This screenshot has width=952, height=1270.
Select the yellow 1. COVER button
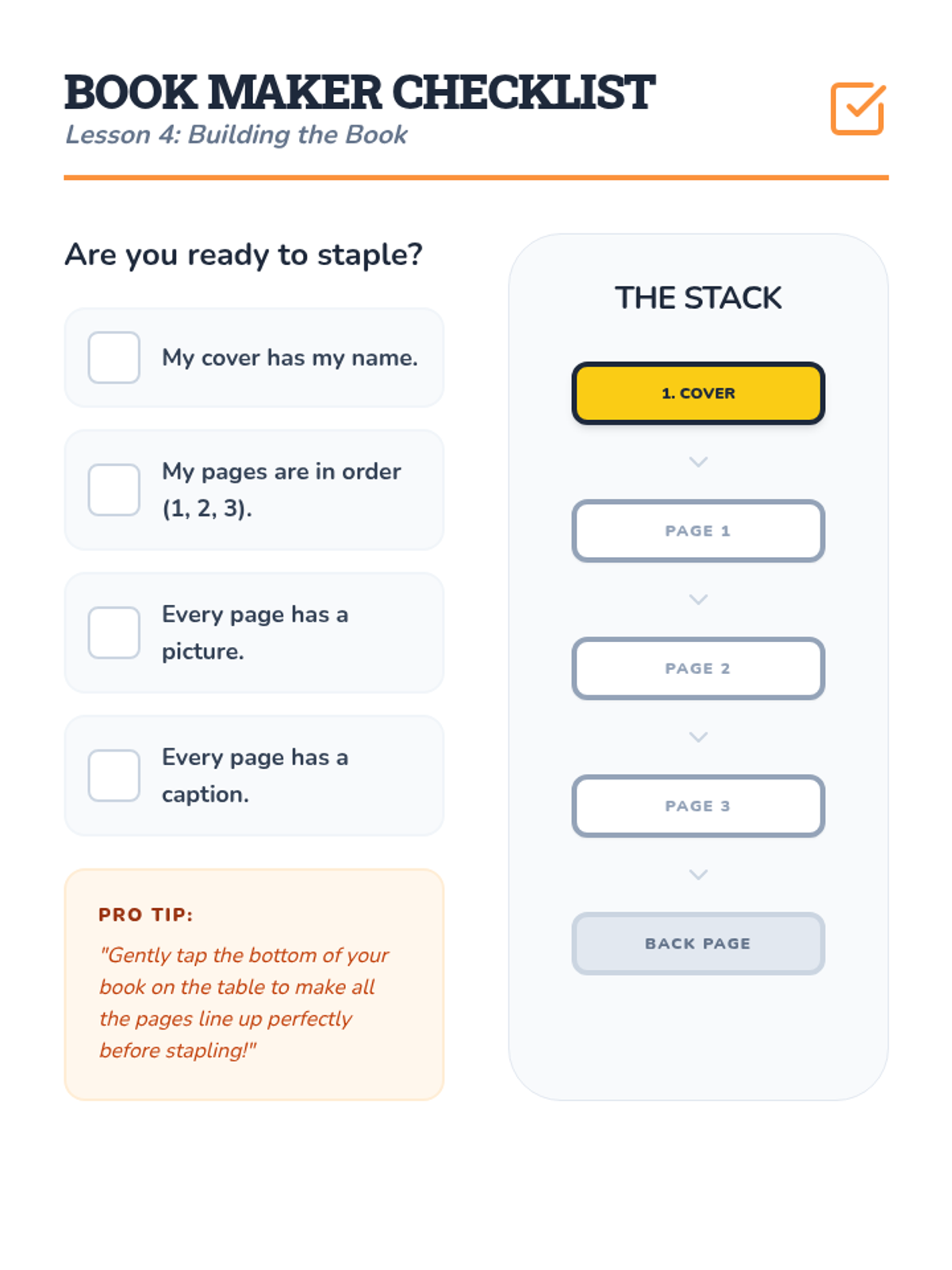click(698, 393)
